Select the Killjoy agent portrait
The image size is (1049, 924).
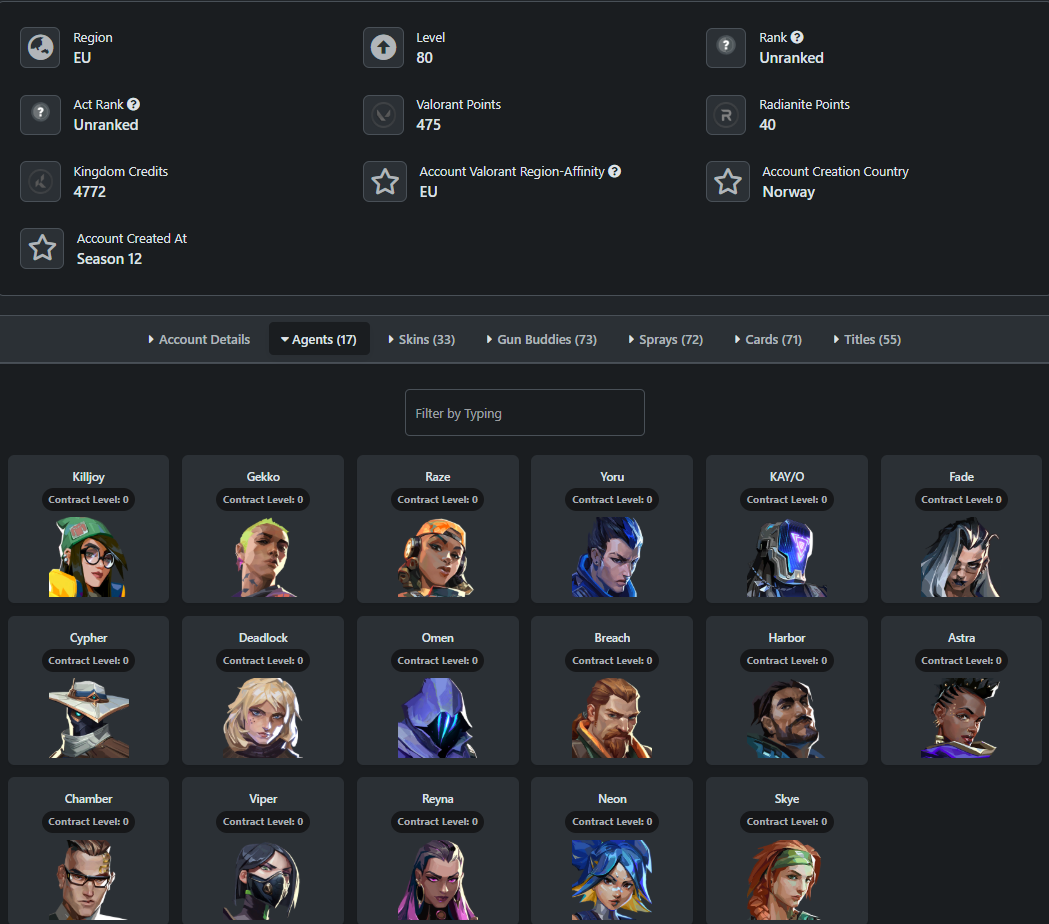88,557
